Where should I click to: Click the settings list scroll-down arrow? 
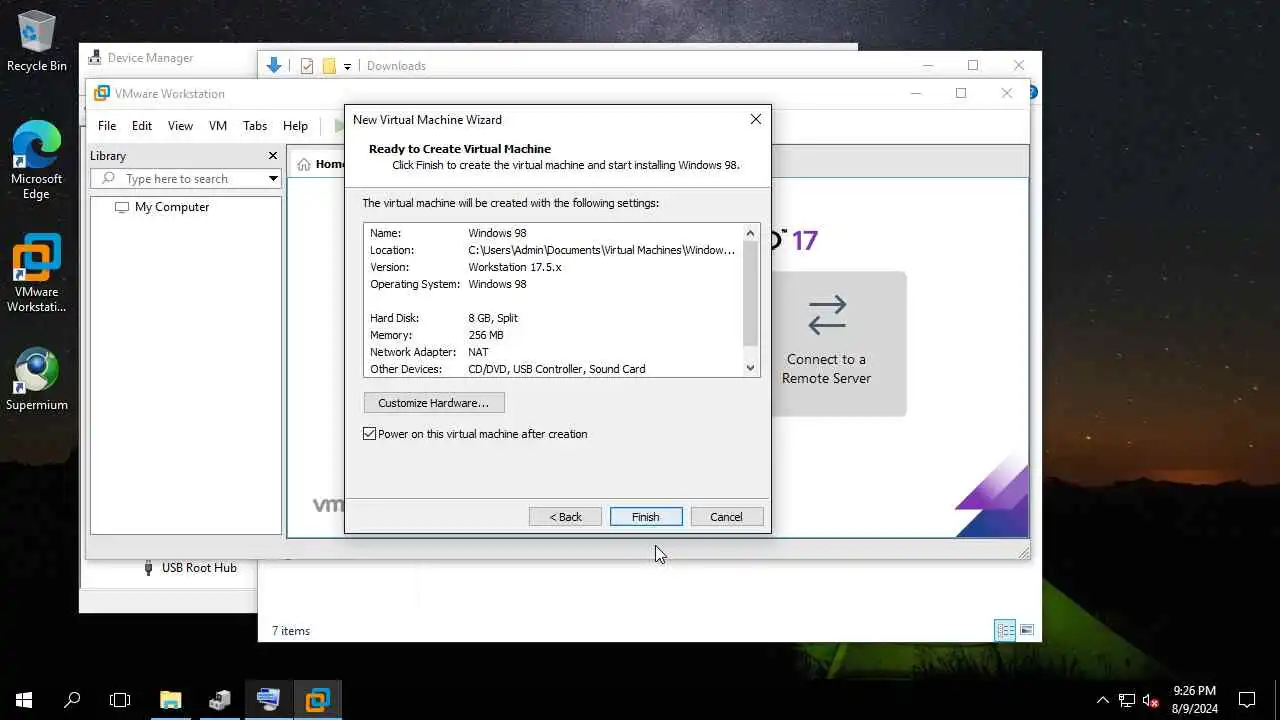751,368
